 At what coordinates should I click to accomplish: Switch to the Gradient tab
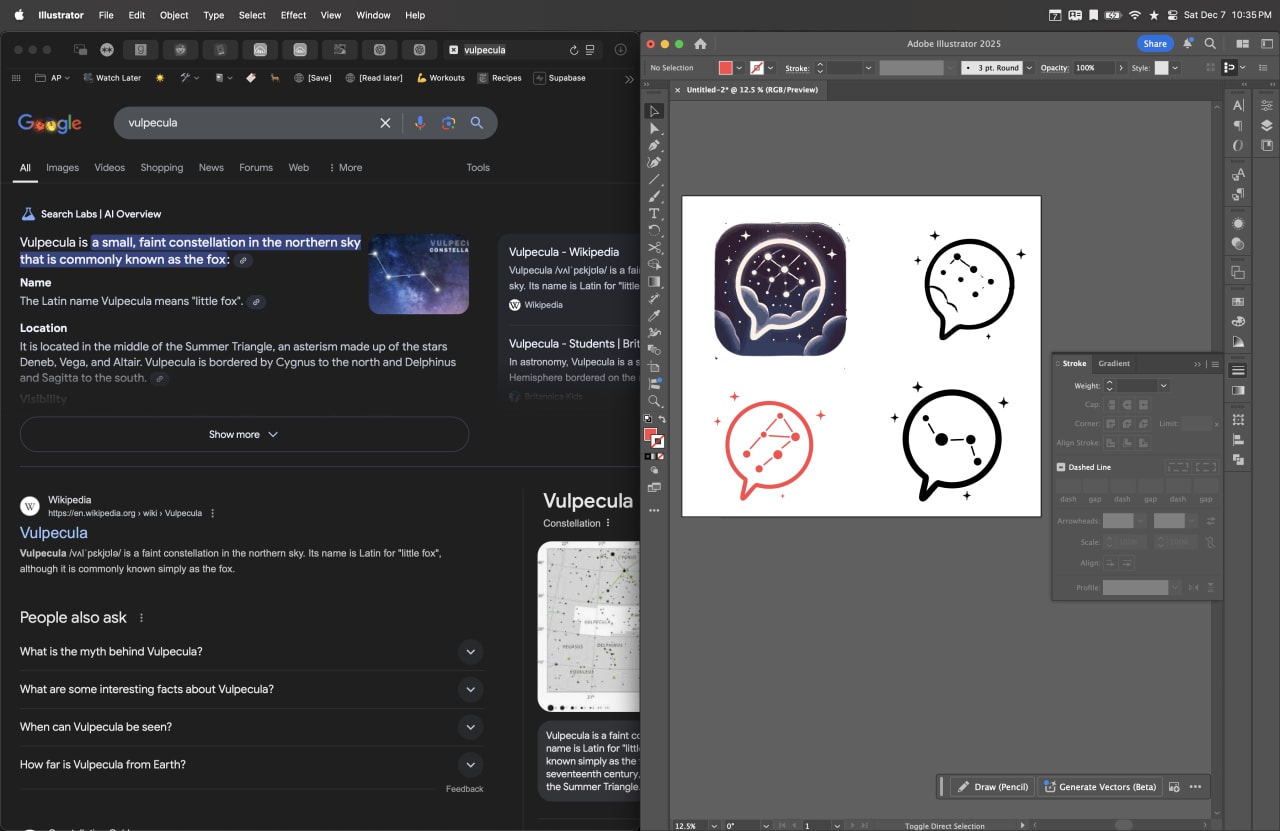tap(1114, 364)
